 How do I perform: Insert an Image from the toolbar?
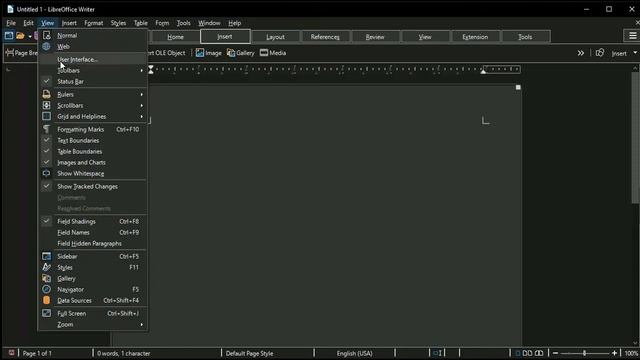point(208,53)
